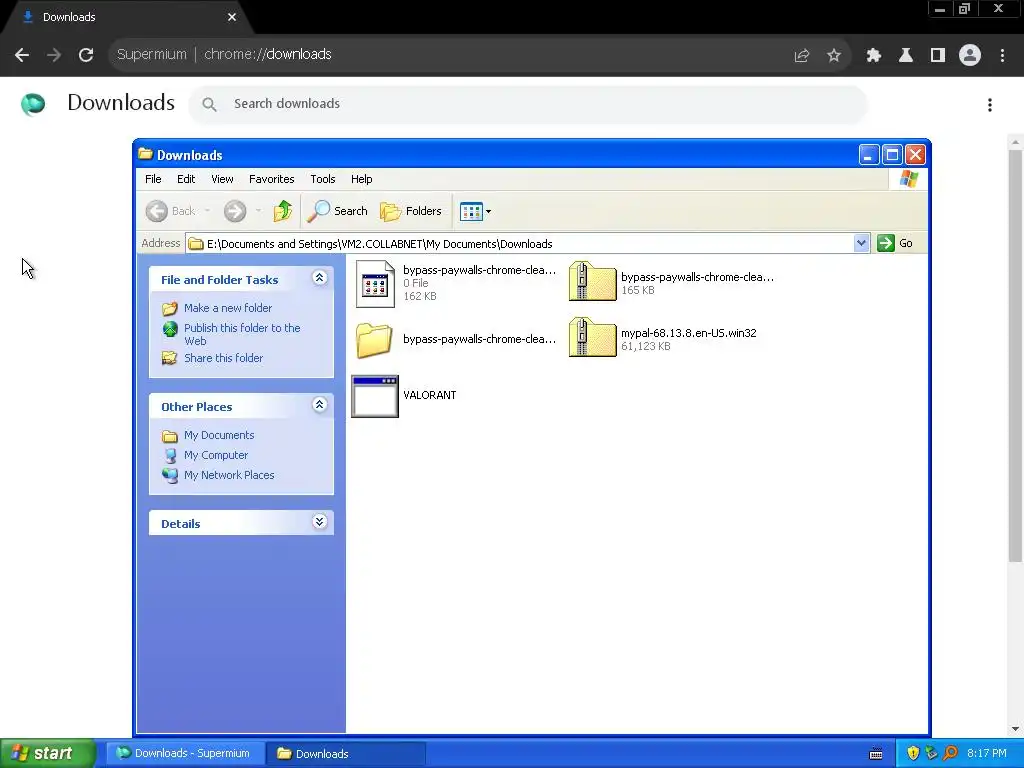This screenshot has width=1024, height=768.
Task: Open the Extensions puzzle icon
Action: 873,56
